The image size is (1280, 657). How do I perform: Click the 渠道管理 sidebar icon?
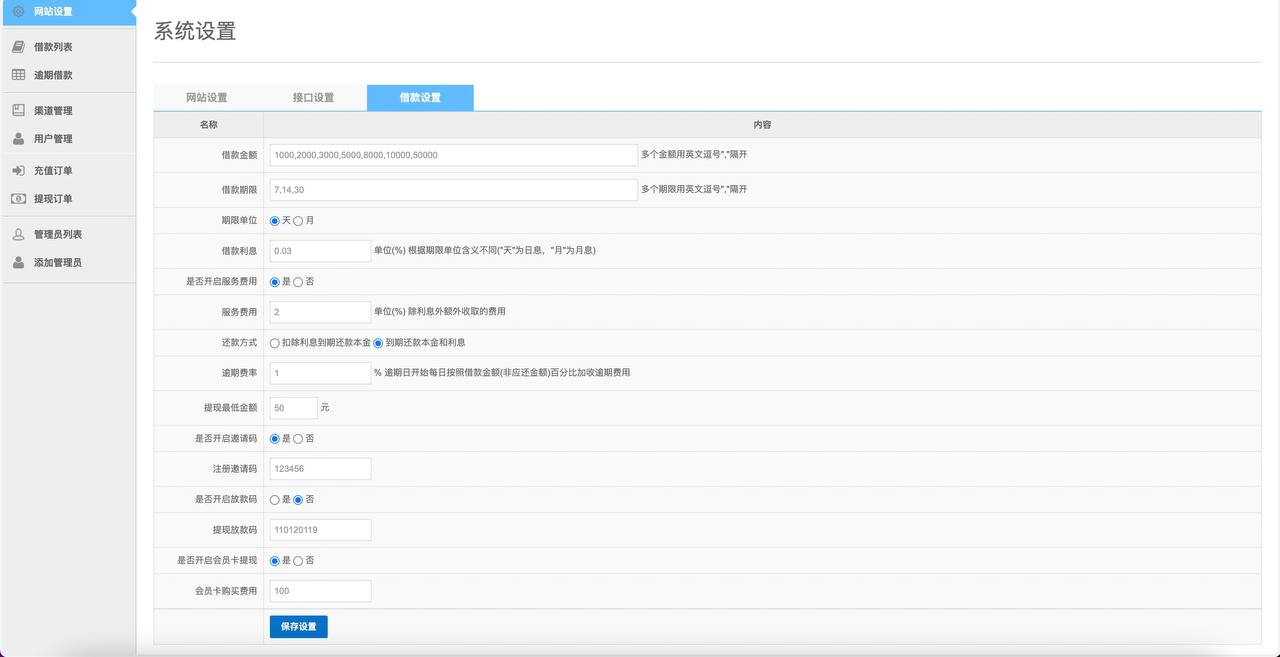pos(18,111)
